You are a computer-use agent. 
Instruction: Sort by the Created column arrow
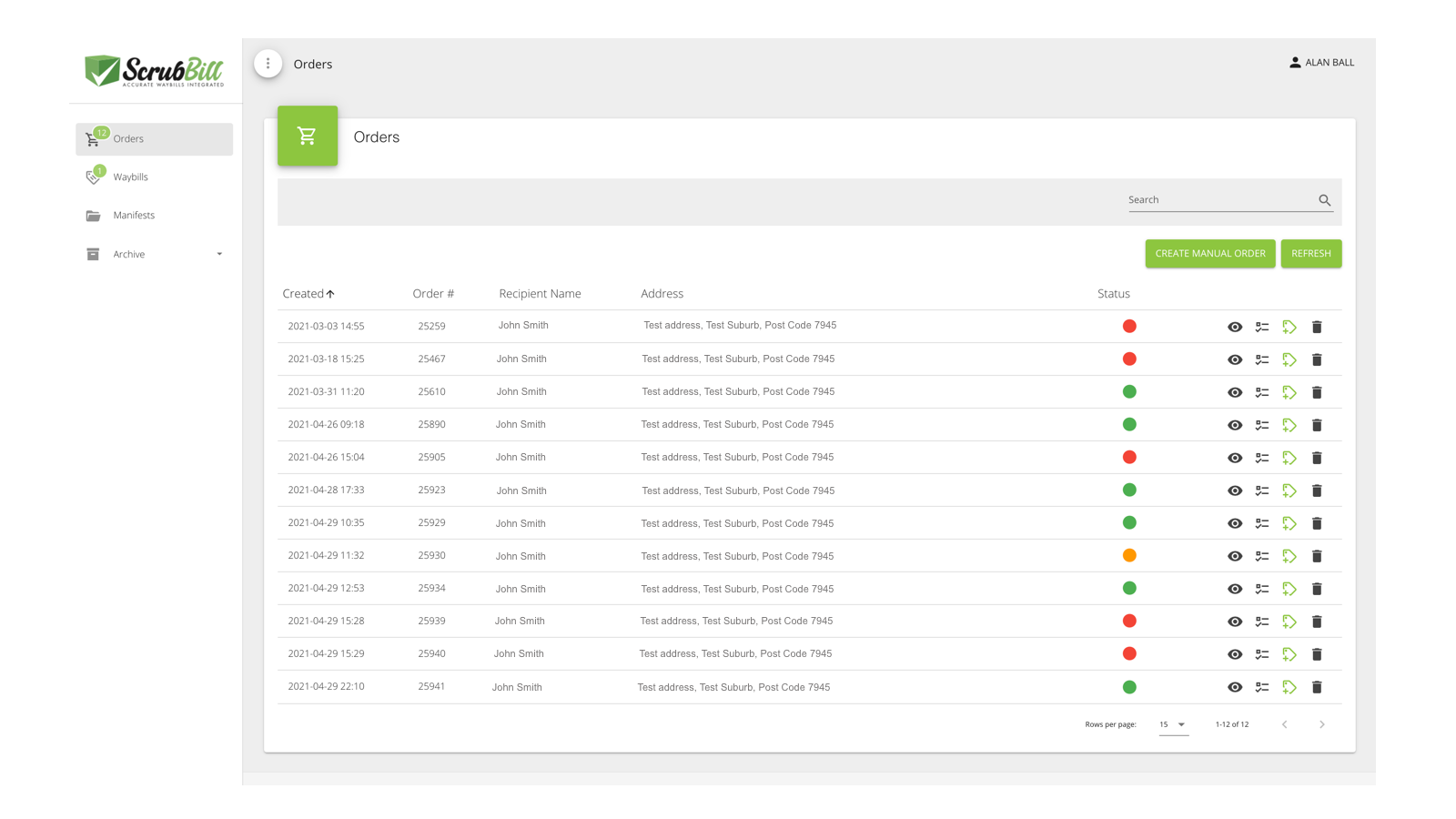tap(330, 294)
